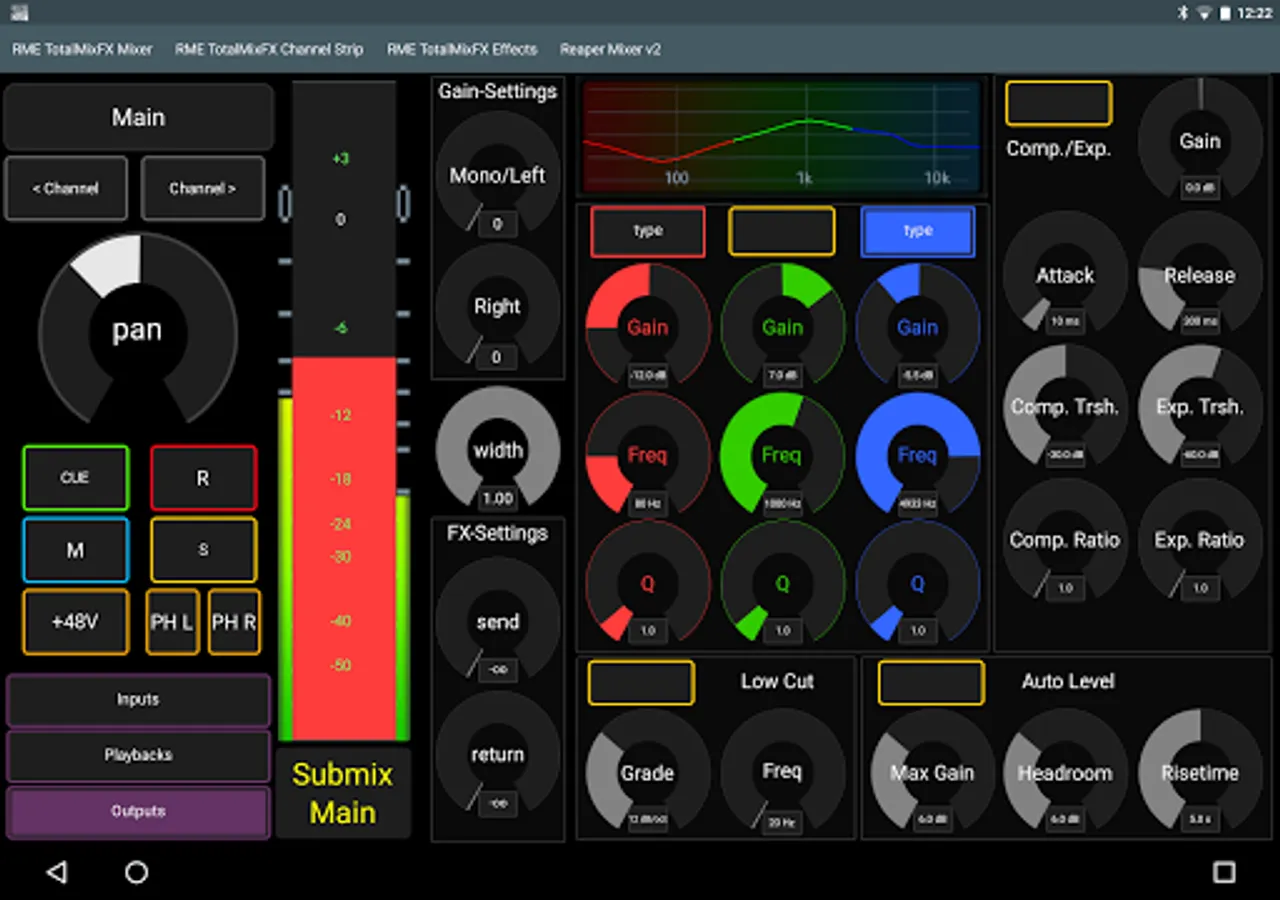Toggle the Low Cut enable button
The width and height of the screenshot is (1280, 900).
pyautogui.click(x=641, y=683)
